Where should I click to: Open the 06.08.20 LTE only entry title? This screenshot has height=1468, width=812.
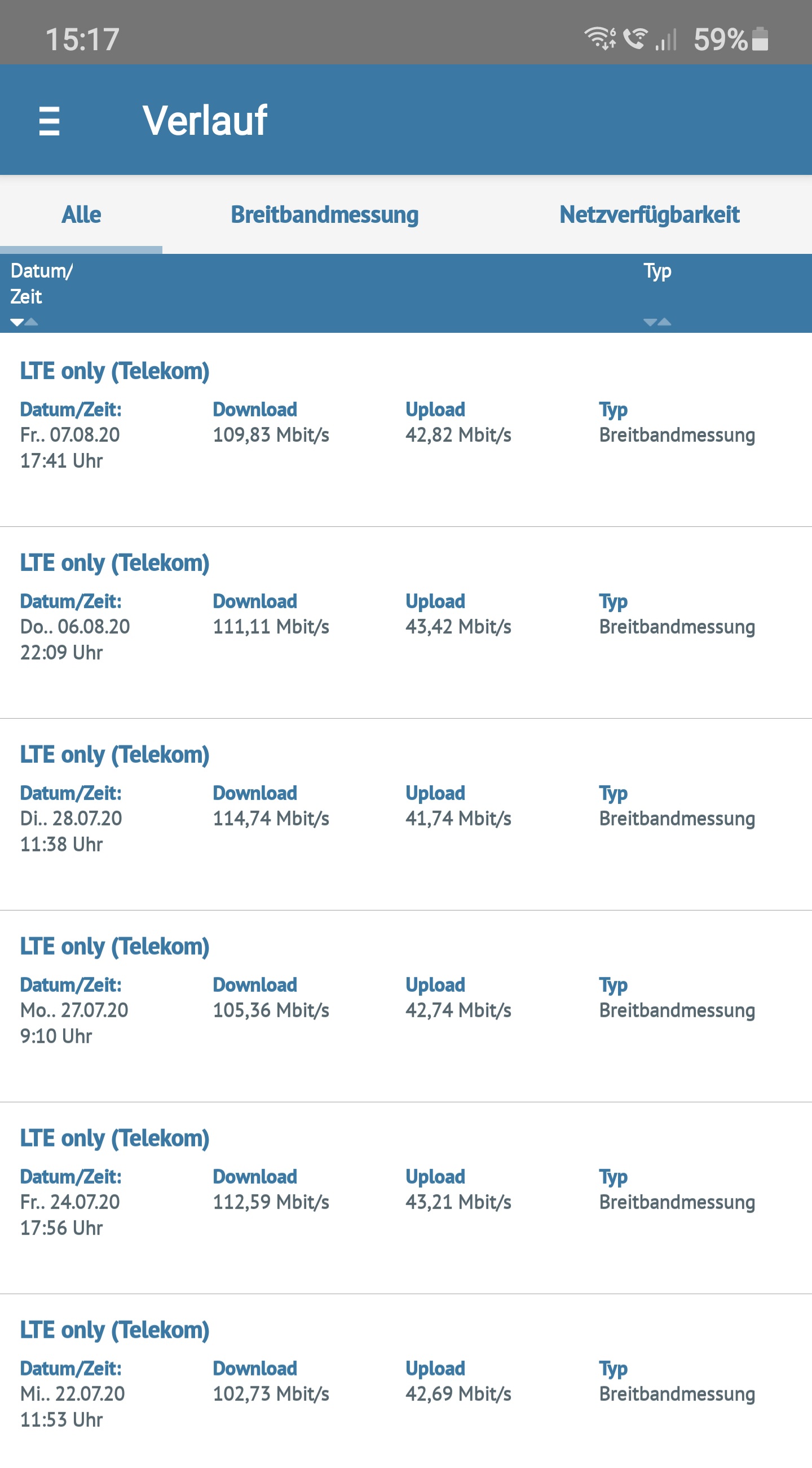click(114, 563)
